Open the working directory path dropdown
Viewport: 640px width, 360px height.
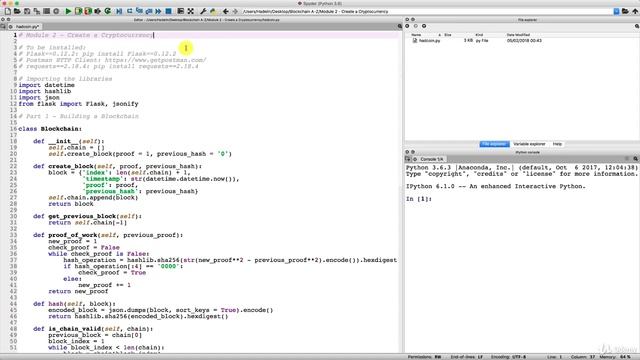coord(616,11)
